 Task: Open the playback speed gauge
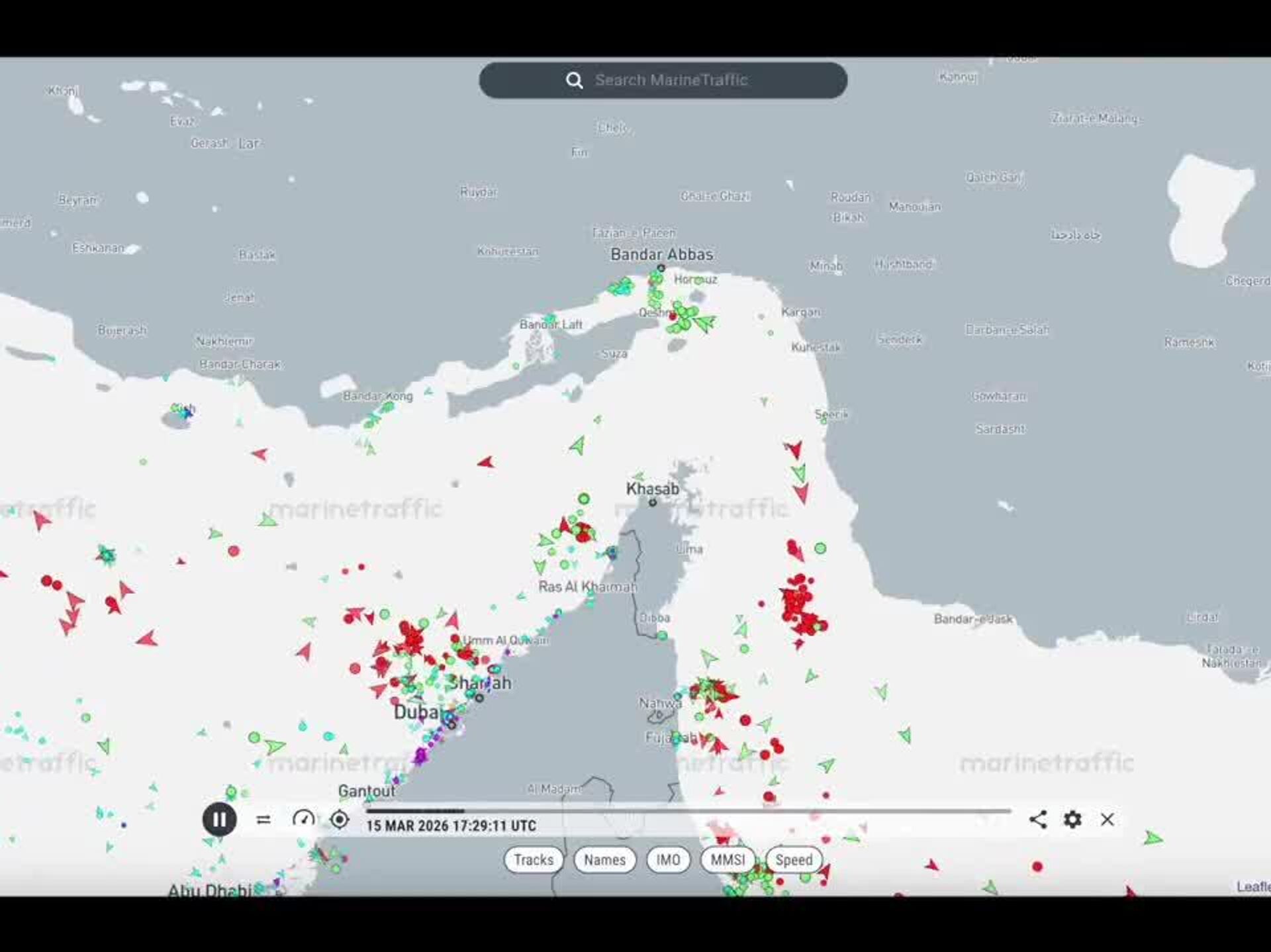tap(303, 820)
